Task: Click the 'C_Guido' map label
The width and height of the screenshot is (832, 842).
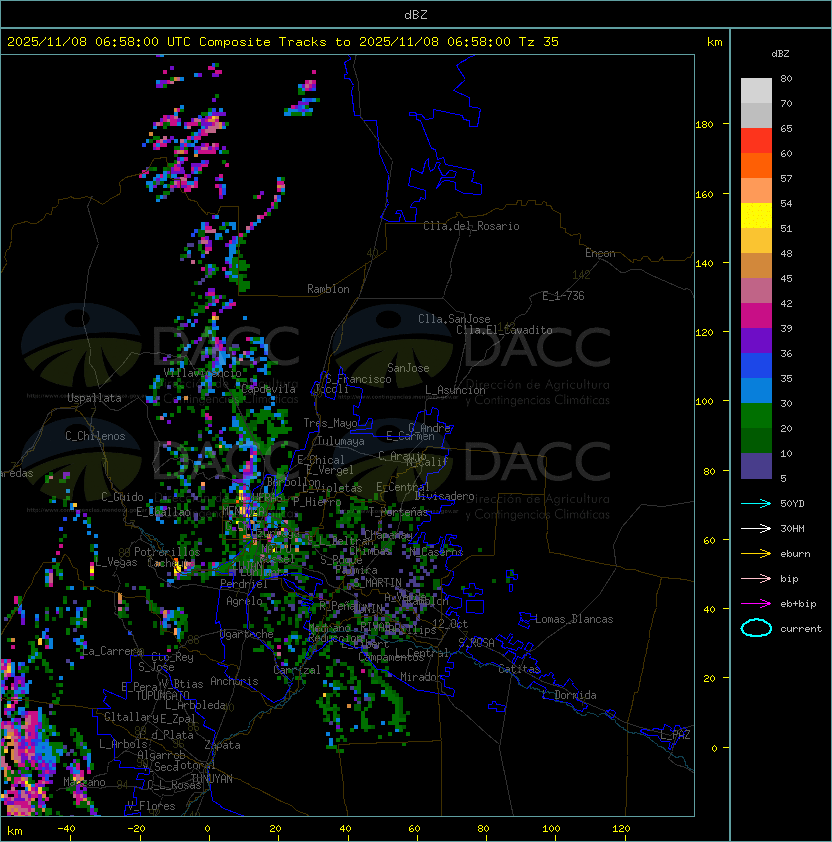Action: tap(122, 497)
